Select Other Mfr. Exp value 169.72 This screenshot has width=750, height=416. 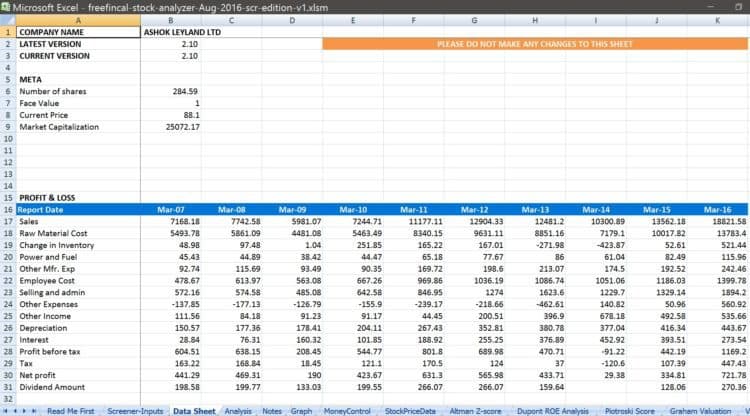[x=413, y=269]
